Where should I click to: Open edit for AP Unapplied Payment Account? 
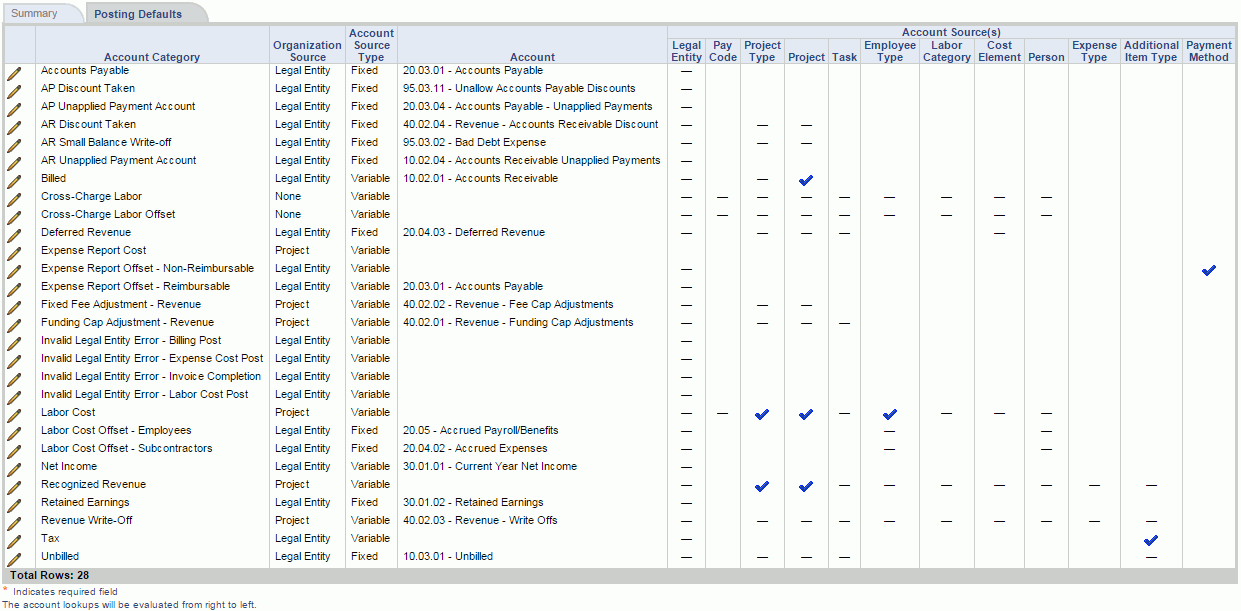14,109
